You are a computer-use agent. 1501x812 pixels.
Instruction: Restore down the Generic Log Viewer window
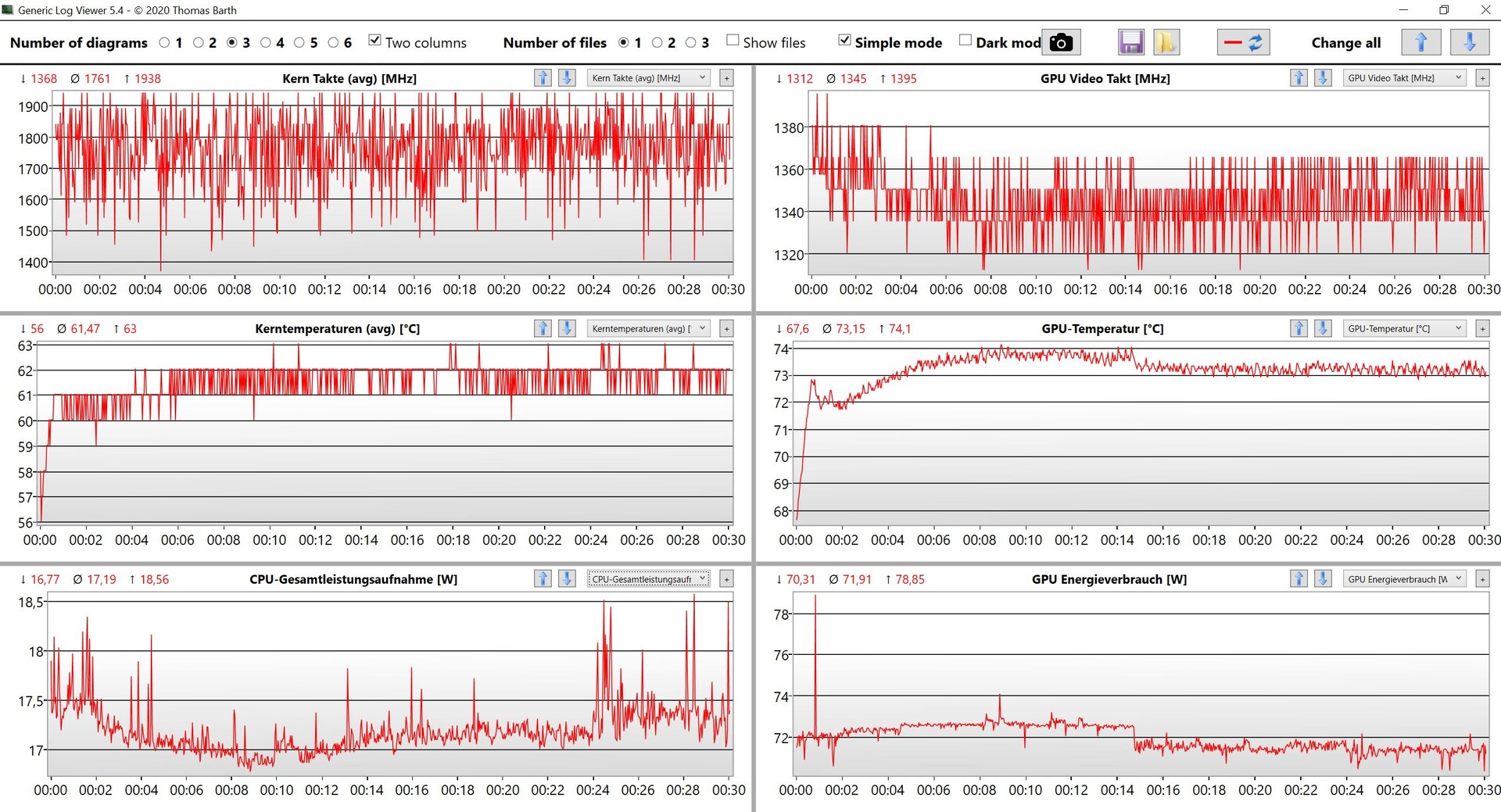coord(1444,10)
